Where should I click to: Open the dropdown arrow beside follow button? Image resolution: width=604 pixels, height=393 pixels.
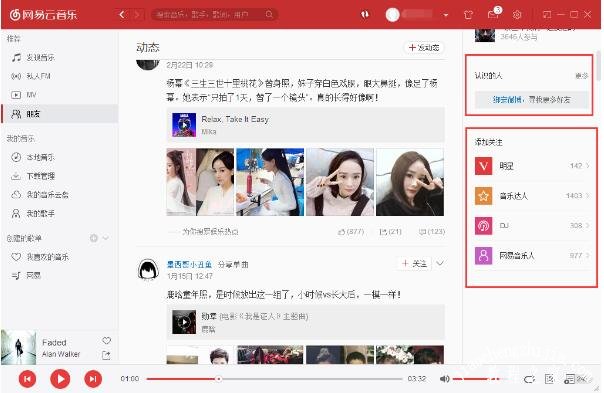click(440, 263)
